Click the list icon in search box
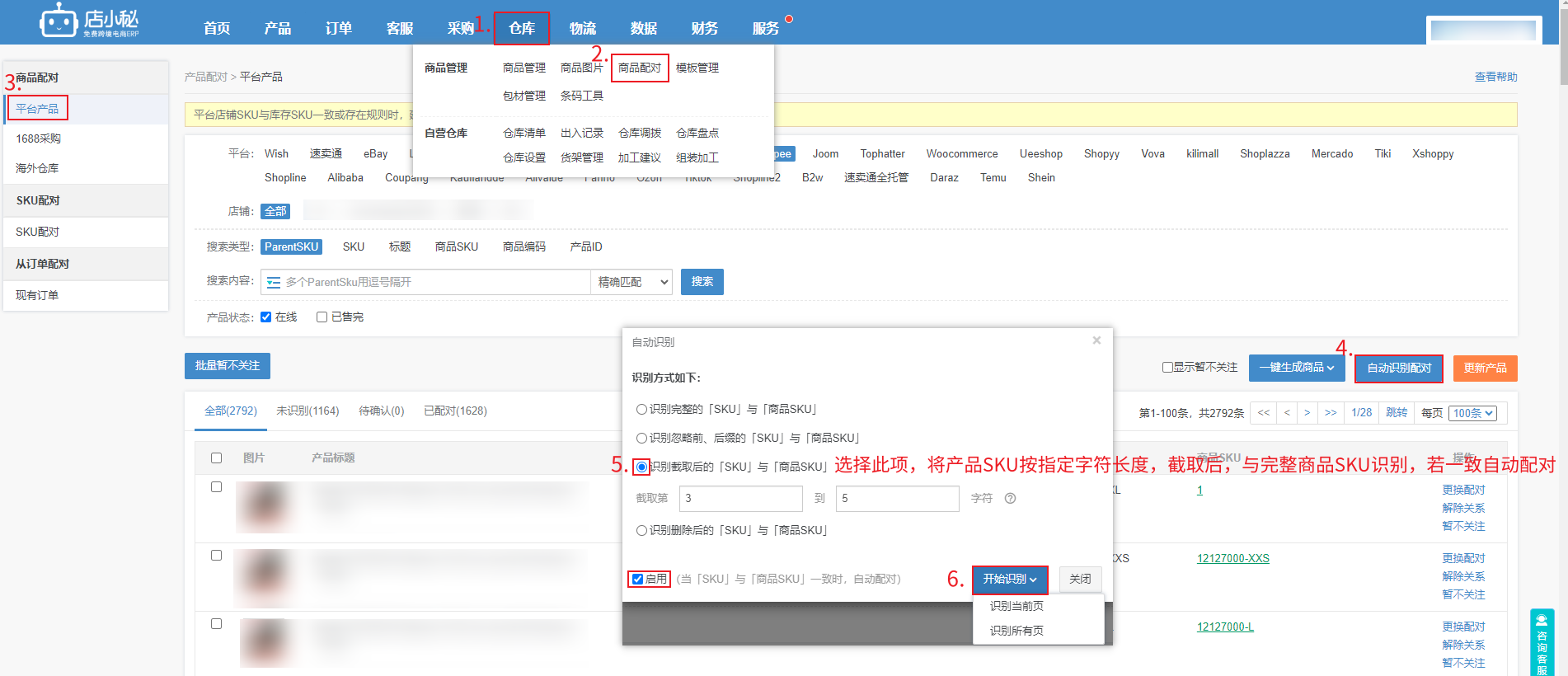This screenshot has height=676, width=1568. [x=274, y=283]
